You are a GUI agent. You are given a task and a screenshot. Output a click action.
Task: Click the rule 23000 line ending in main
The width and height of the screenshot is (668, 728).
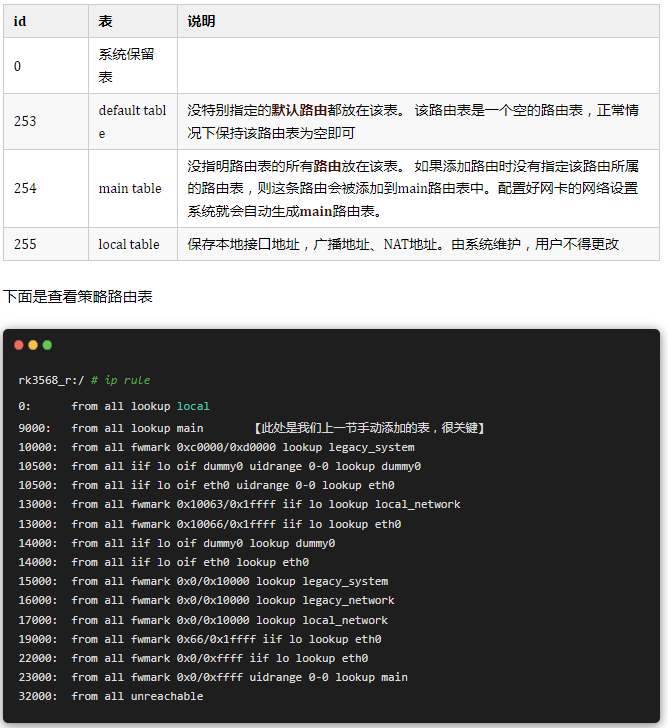point(239,677)
